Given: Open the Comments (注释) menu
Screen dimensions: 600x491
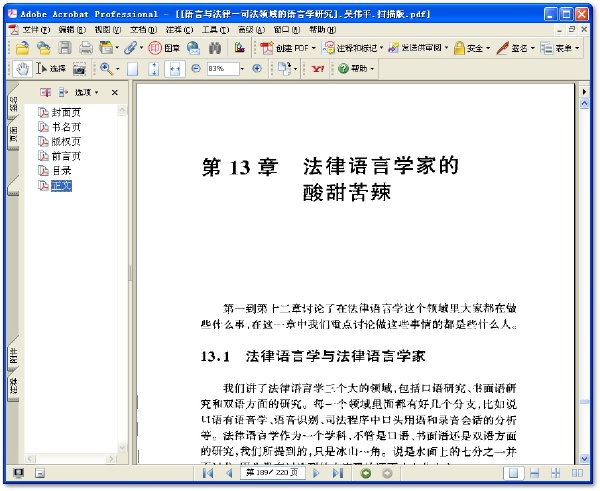Looking at the screenshot, I should [x=179, y=29].
